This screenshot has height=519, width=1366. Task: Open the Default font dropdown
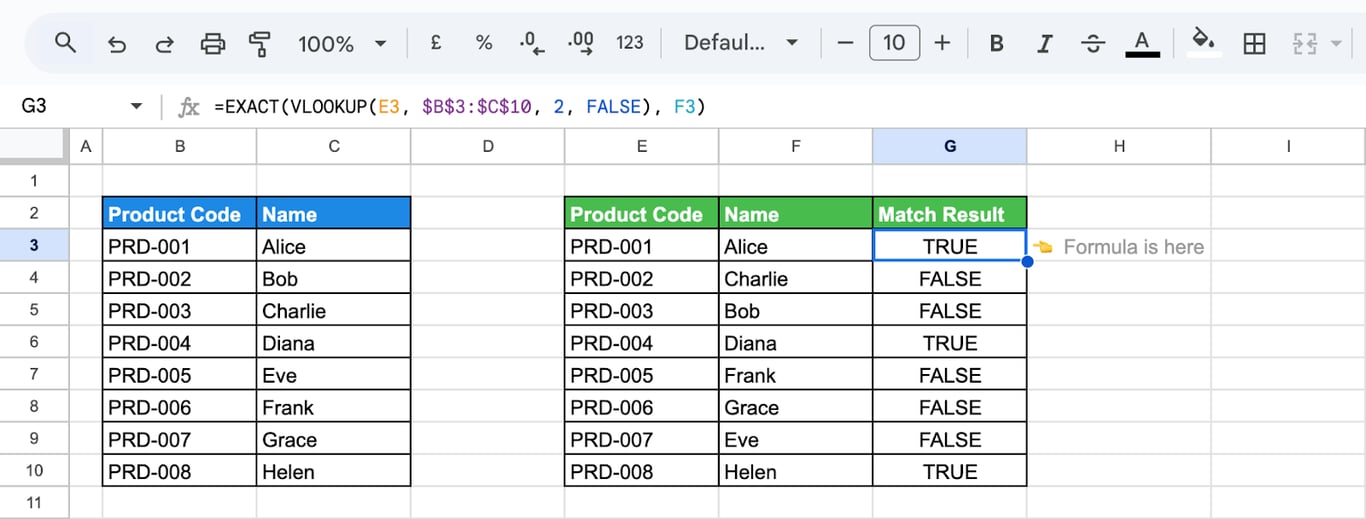point(741,43)
